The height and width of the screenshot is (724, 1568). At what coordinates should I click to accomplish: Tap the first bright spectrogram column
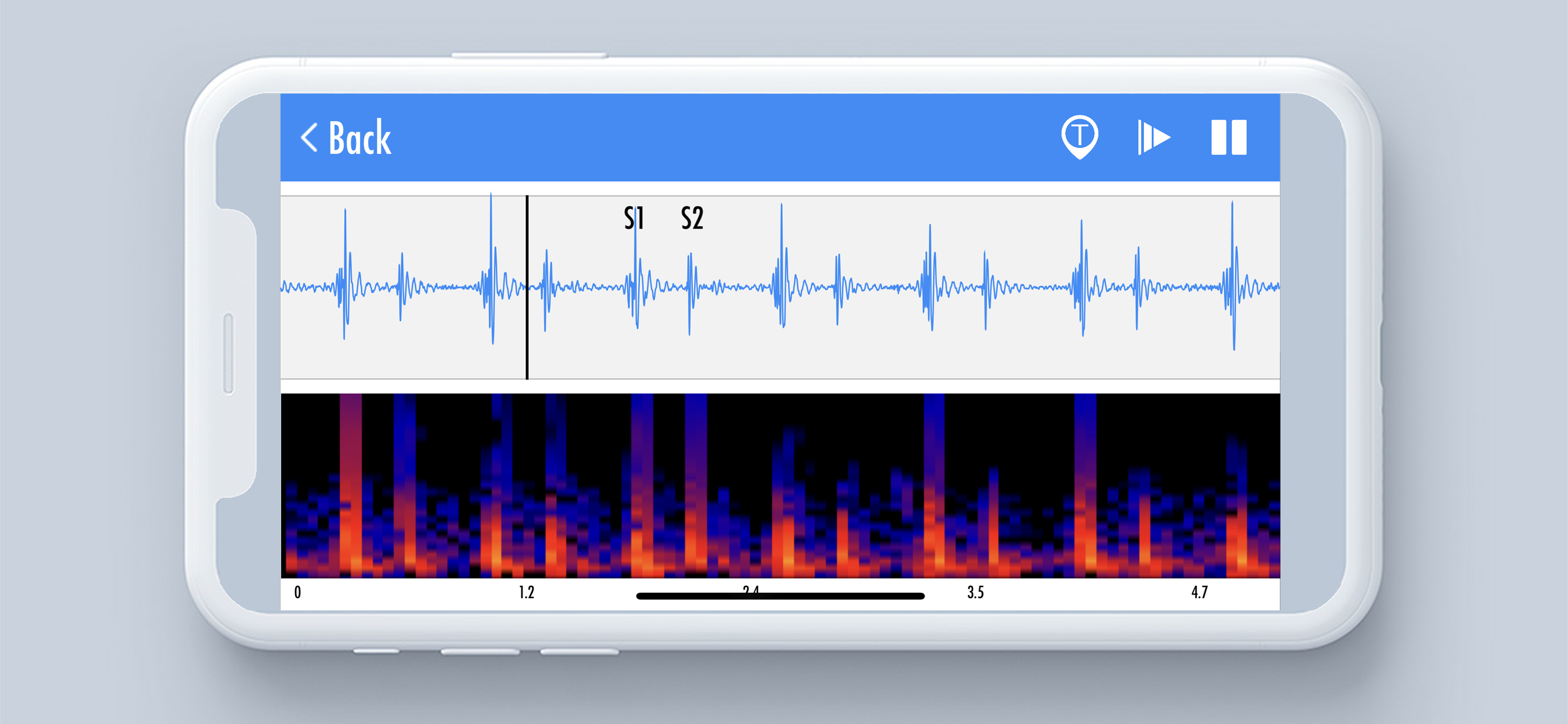[x=351, y=487]
